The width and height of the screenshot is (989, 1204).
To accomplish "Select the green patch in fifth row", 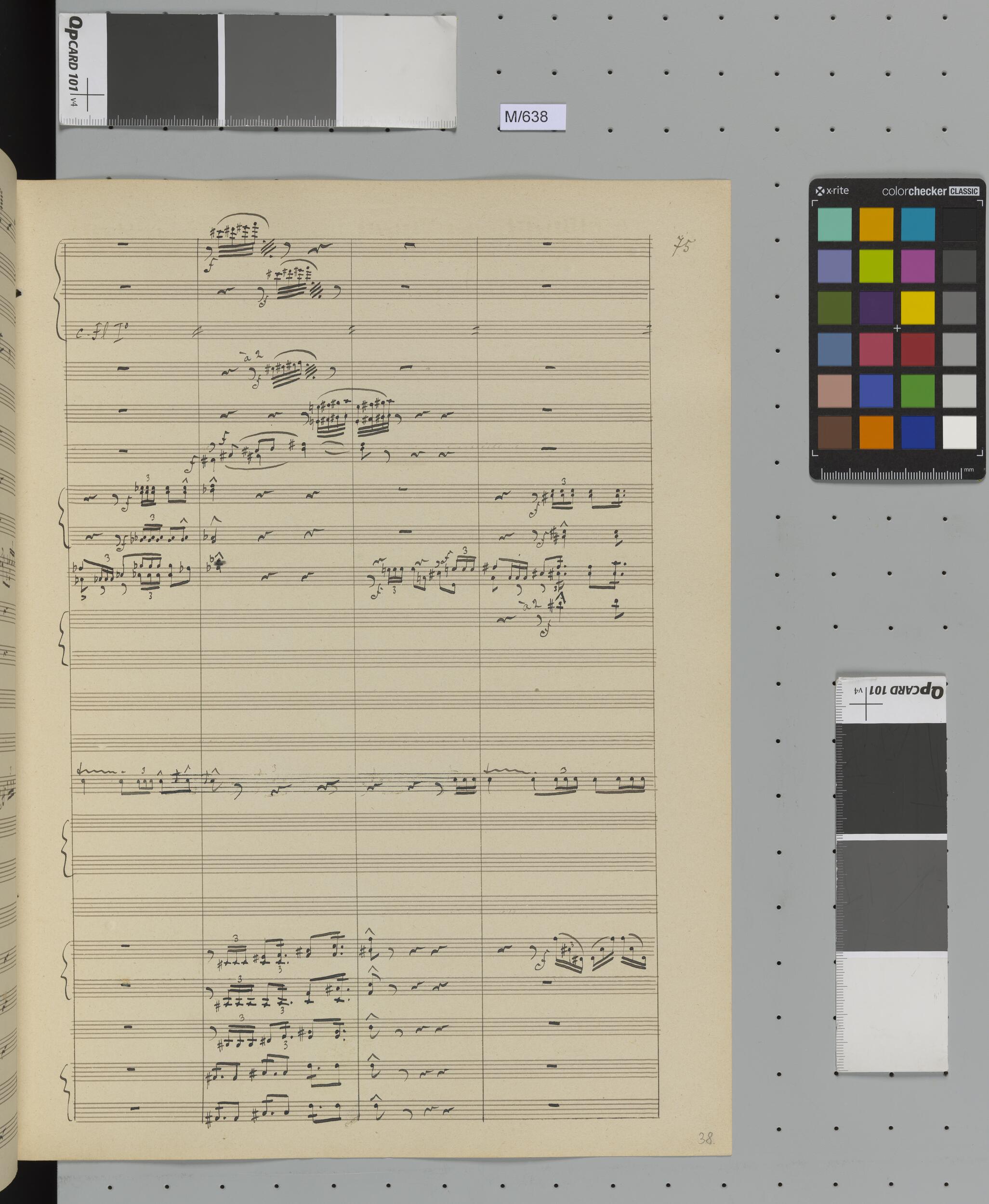I will click(917, 391).
